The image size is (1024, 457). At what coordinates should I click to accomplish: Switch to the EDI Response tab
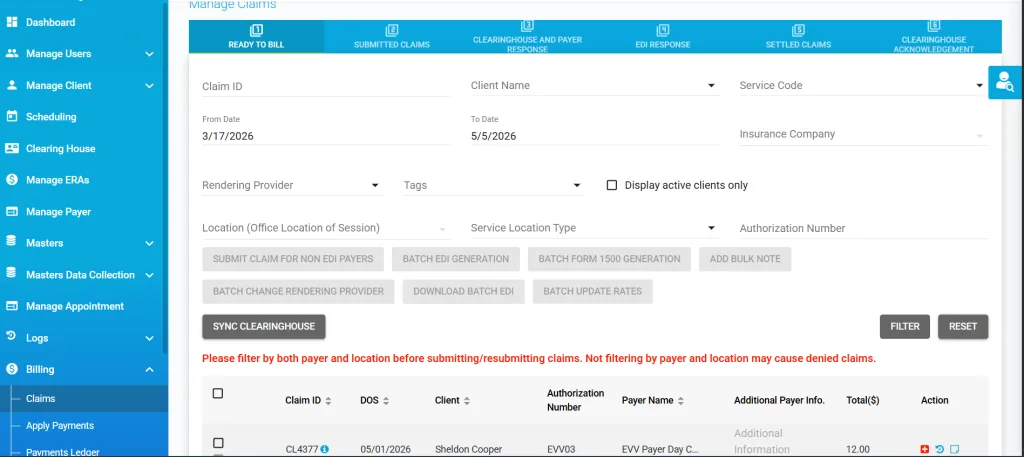click(x=663, y=37)
